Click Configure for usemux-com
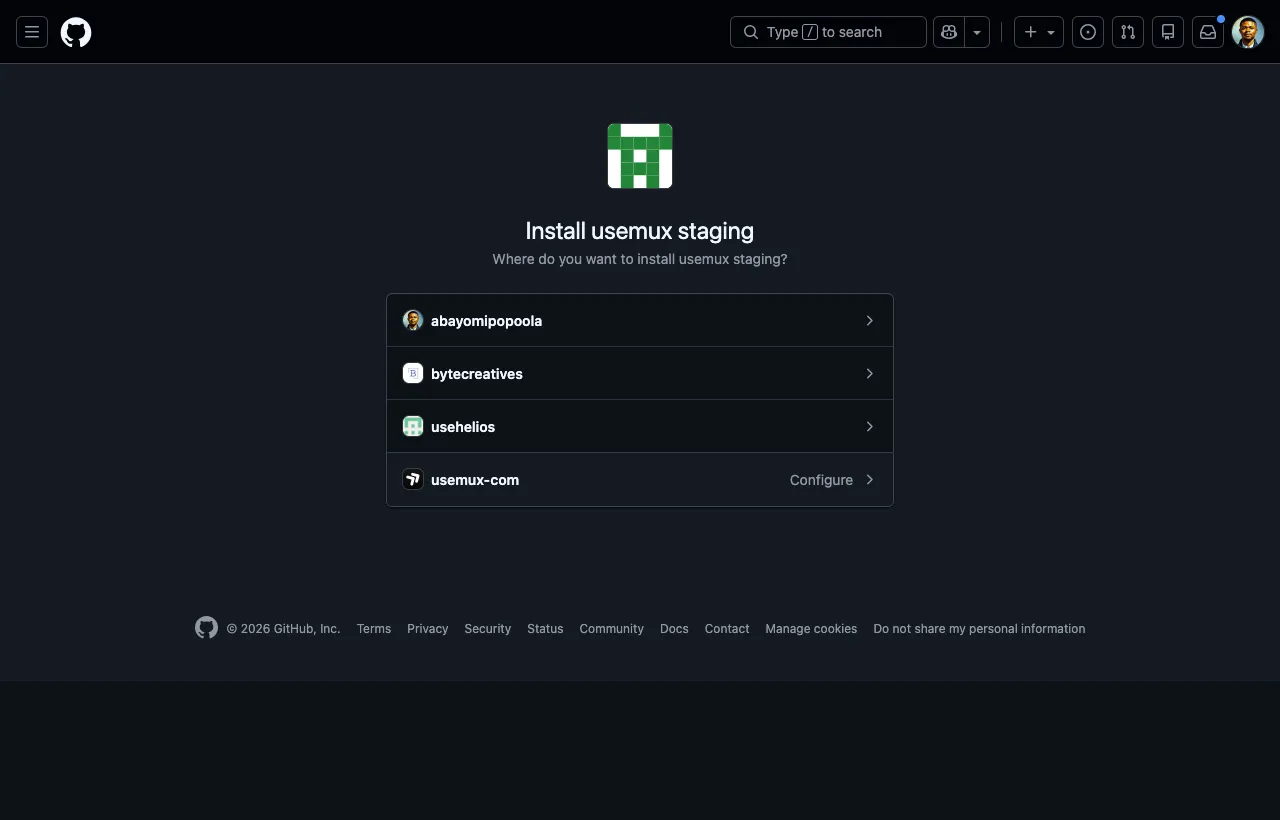The image size is (1280, 820). click(821, 480)
